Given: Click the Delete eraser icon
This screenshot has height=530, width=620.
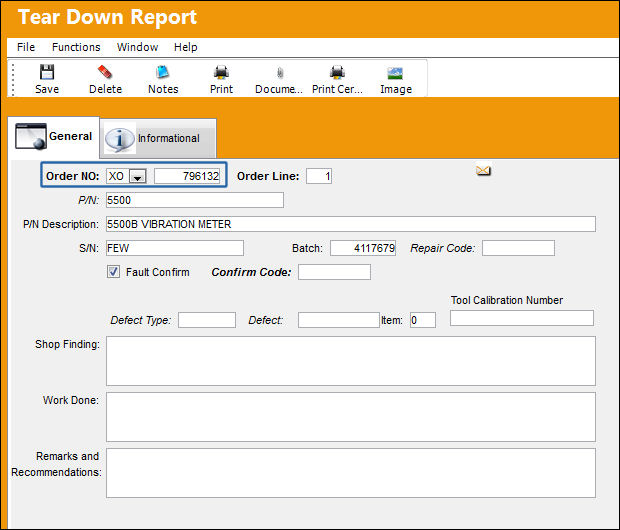Looking at the screenshot, I should click(105, 72).
